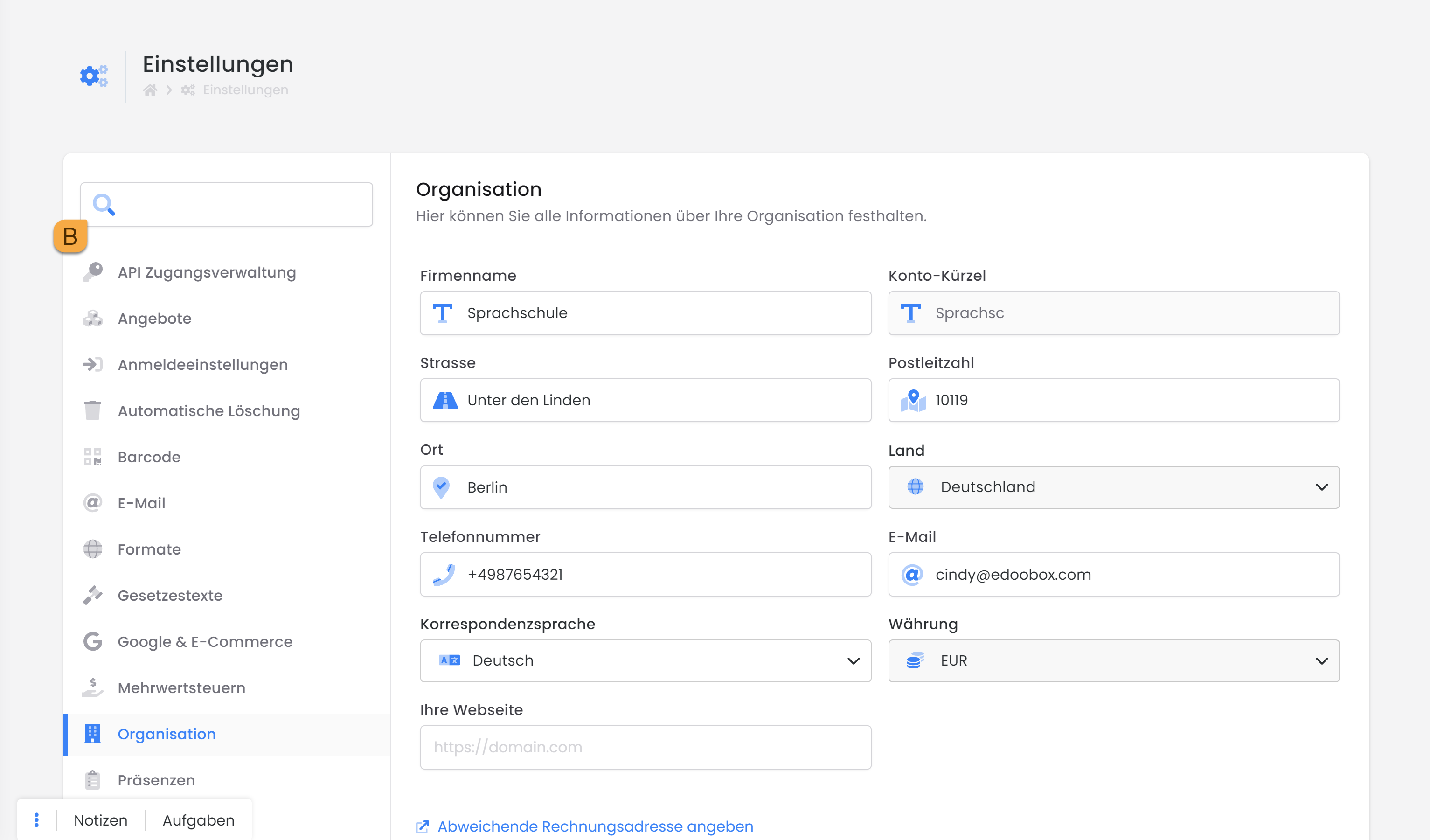The height and width of the screenshot is (840, 1430).
Task: Click the orange B badge
Action: click(70, 236)
